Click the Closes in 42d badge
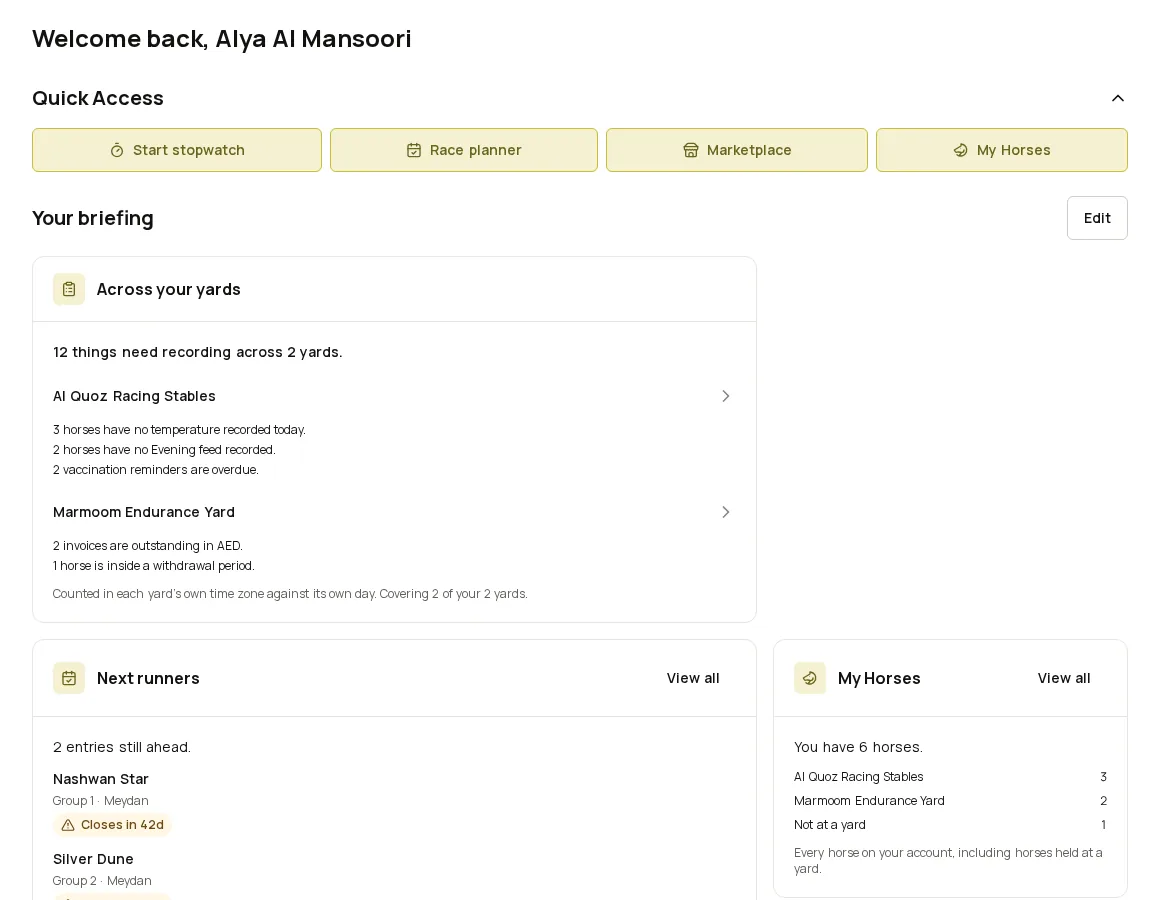The width and height of the screenshot is (1160, 900). click(x=112, y=825)
